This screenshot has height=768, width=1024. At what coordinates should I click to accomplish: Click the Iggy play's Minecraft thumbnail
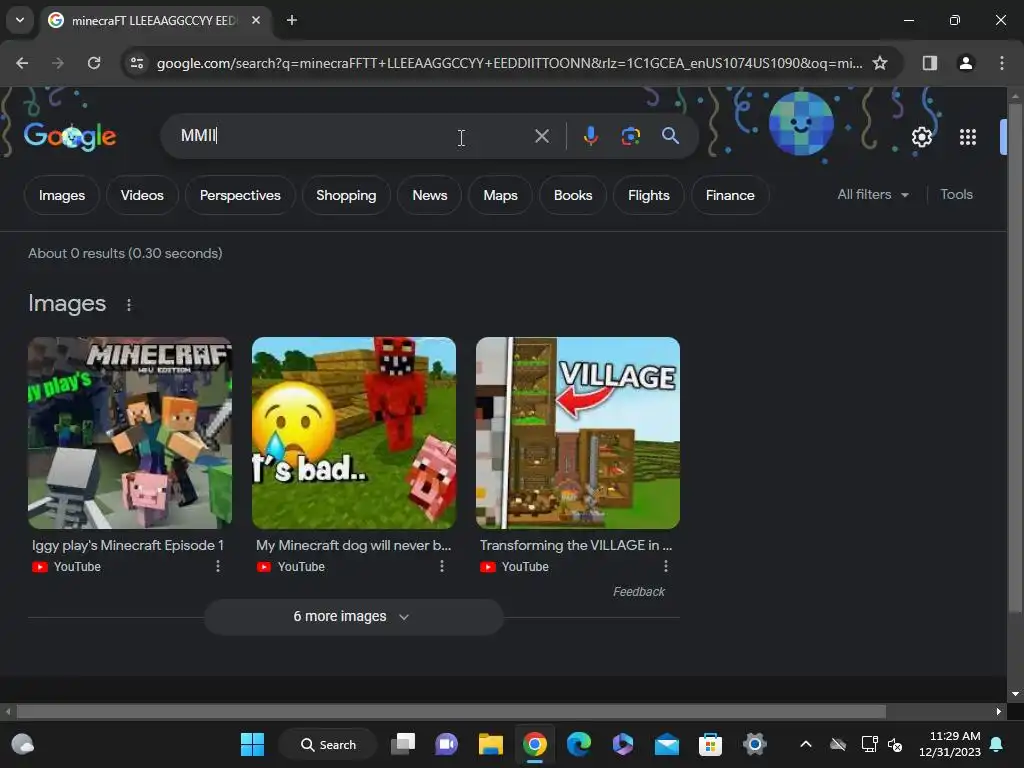(130, 433)
